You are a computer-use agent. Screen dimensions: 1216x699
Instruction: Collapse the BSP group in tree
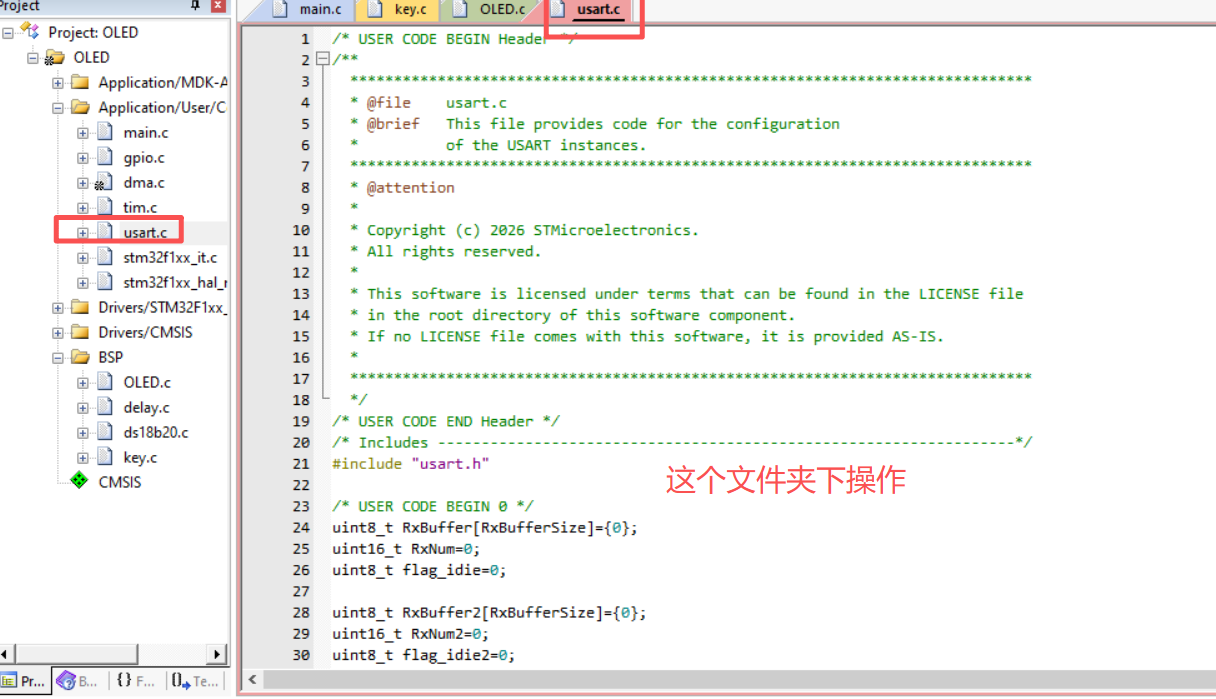pos(58,357)
